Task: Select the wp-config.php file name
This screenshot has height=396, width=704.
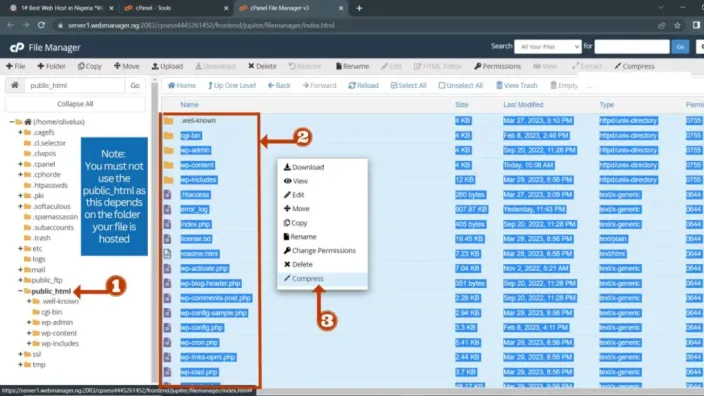Action: pyautogui.click(x=202, y=328)
